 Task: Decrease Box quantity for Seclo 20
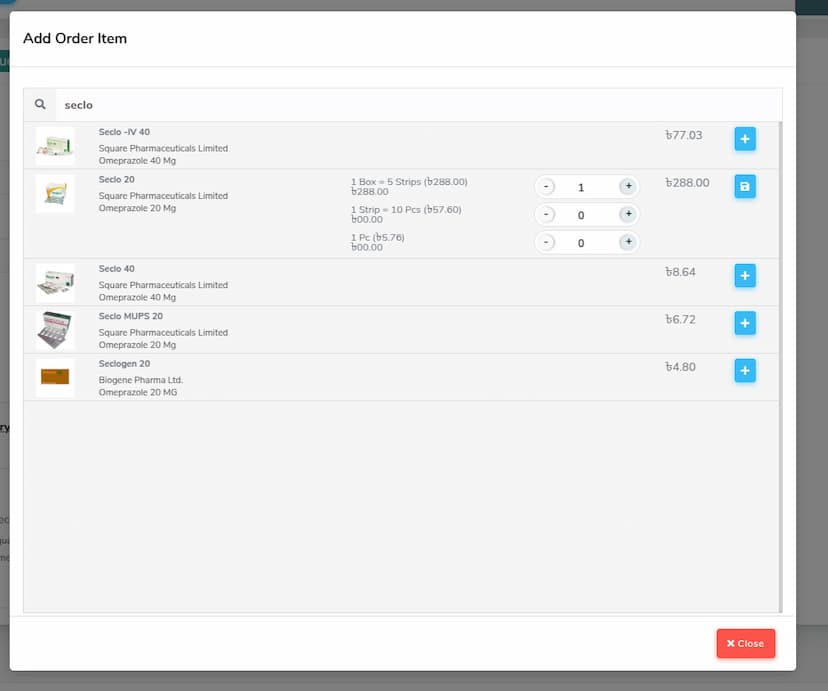(x=546, y=187)
